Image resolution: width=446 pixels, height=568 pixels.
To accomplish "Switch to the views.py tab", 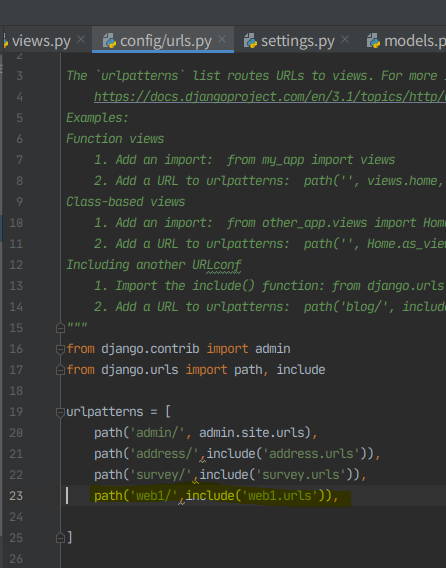I will [x=41, y=41].
